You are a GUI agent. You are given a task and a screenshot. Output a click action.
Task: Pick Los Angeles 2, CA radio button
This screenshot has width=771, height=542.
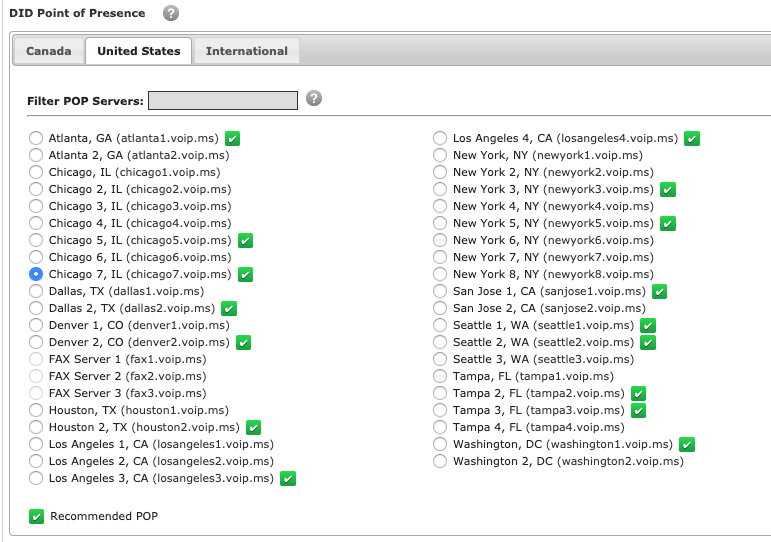(x=36, y=461)
